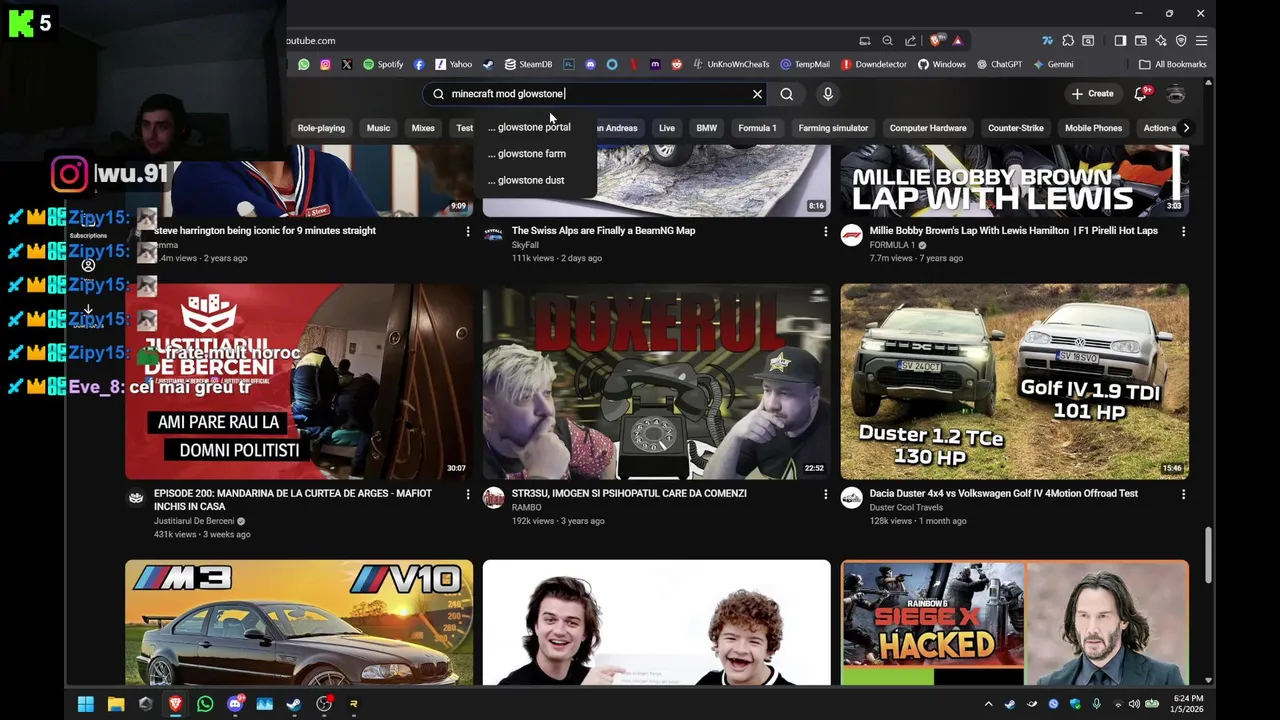Viewport: 1280px width, 720px height.
Task: Open options for STR3SU, IMOGEN video
Action: tap(825, 495)
